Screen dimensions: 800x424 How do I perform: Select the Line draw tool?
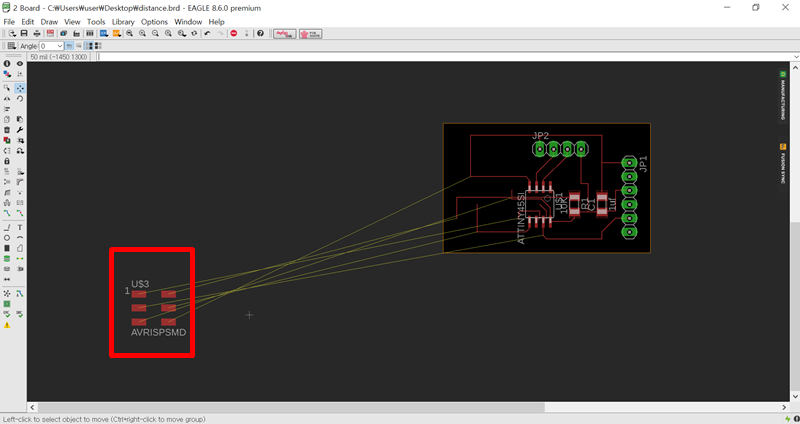point(7,228)
